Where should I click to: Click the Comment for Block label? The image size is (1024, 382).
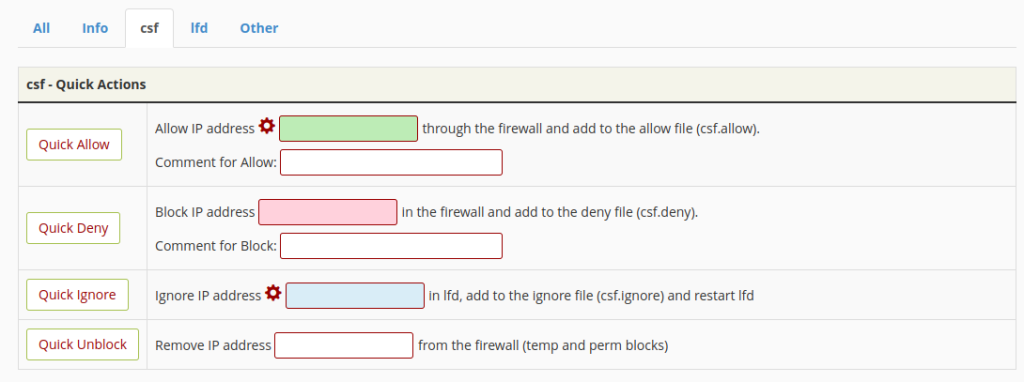pos(216,246)
